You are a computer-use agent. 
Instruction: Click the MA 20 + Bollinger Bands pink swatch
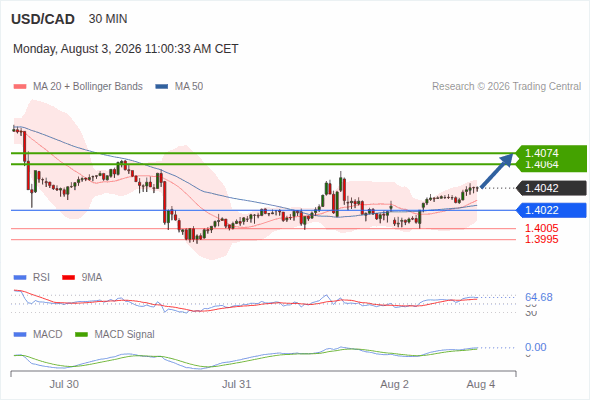(x=20, y=87)
